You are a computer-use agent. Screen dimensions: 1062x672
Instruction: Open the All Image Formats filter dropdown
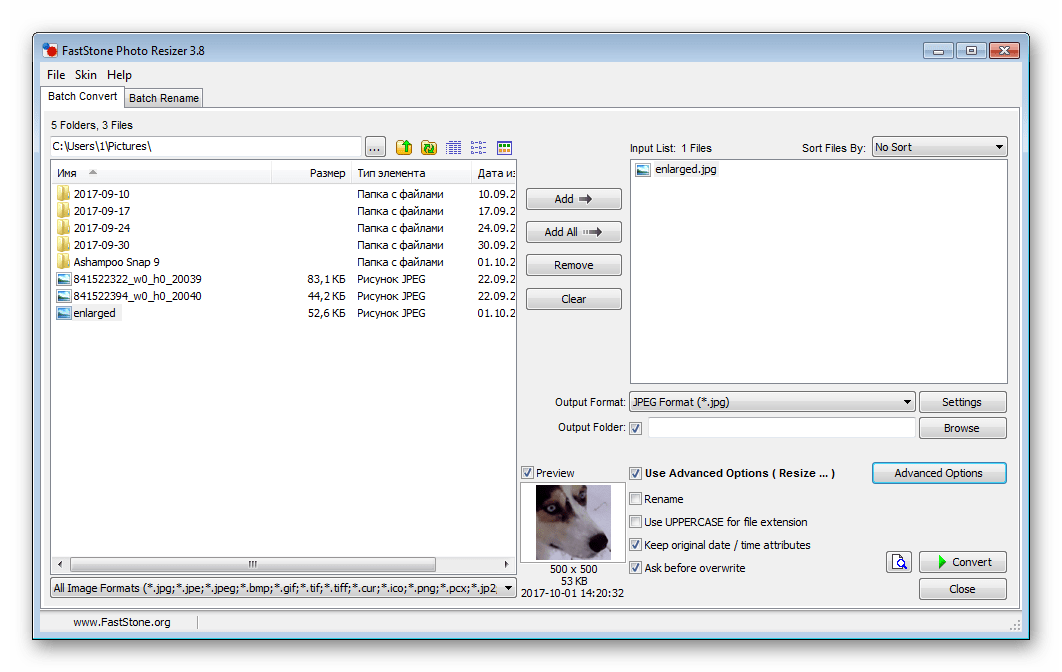283,588
